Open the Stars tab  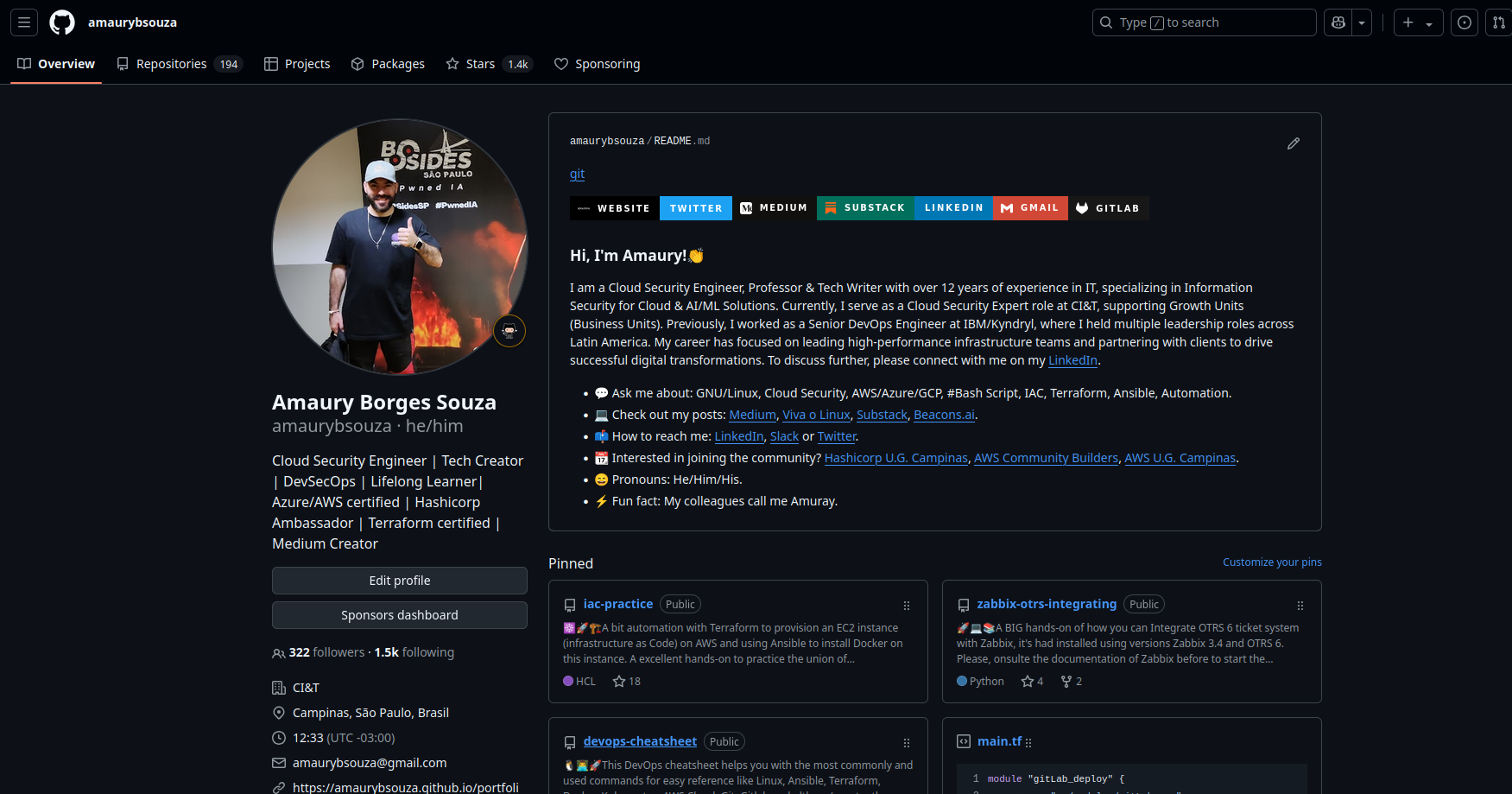pyautogui.click(x=490, y=64)
